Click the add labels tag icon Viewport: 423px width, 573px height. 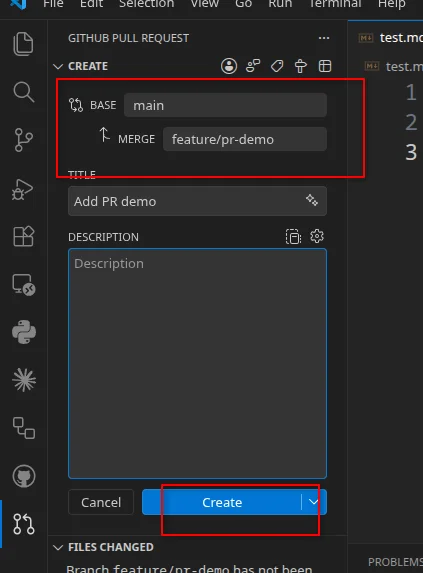(x=277, y=66)
